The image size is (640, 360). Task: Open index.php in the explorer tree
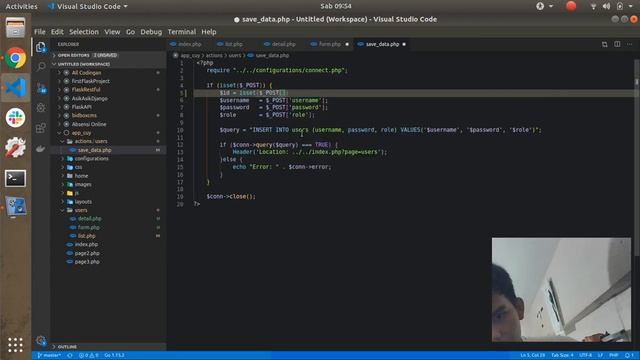86,244
